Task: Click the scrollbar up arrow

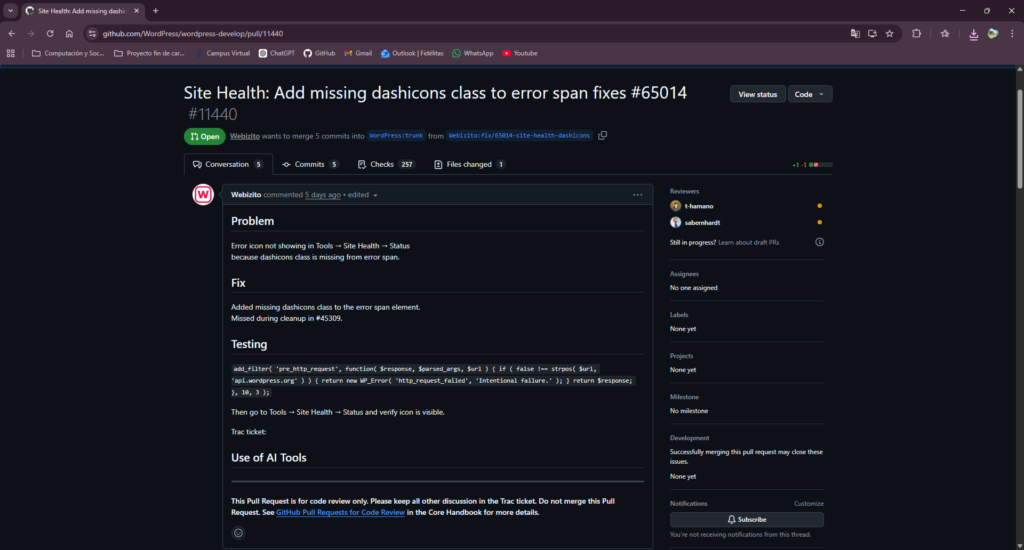Action: coord(1019,69)
